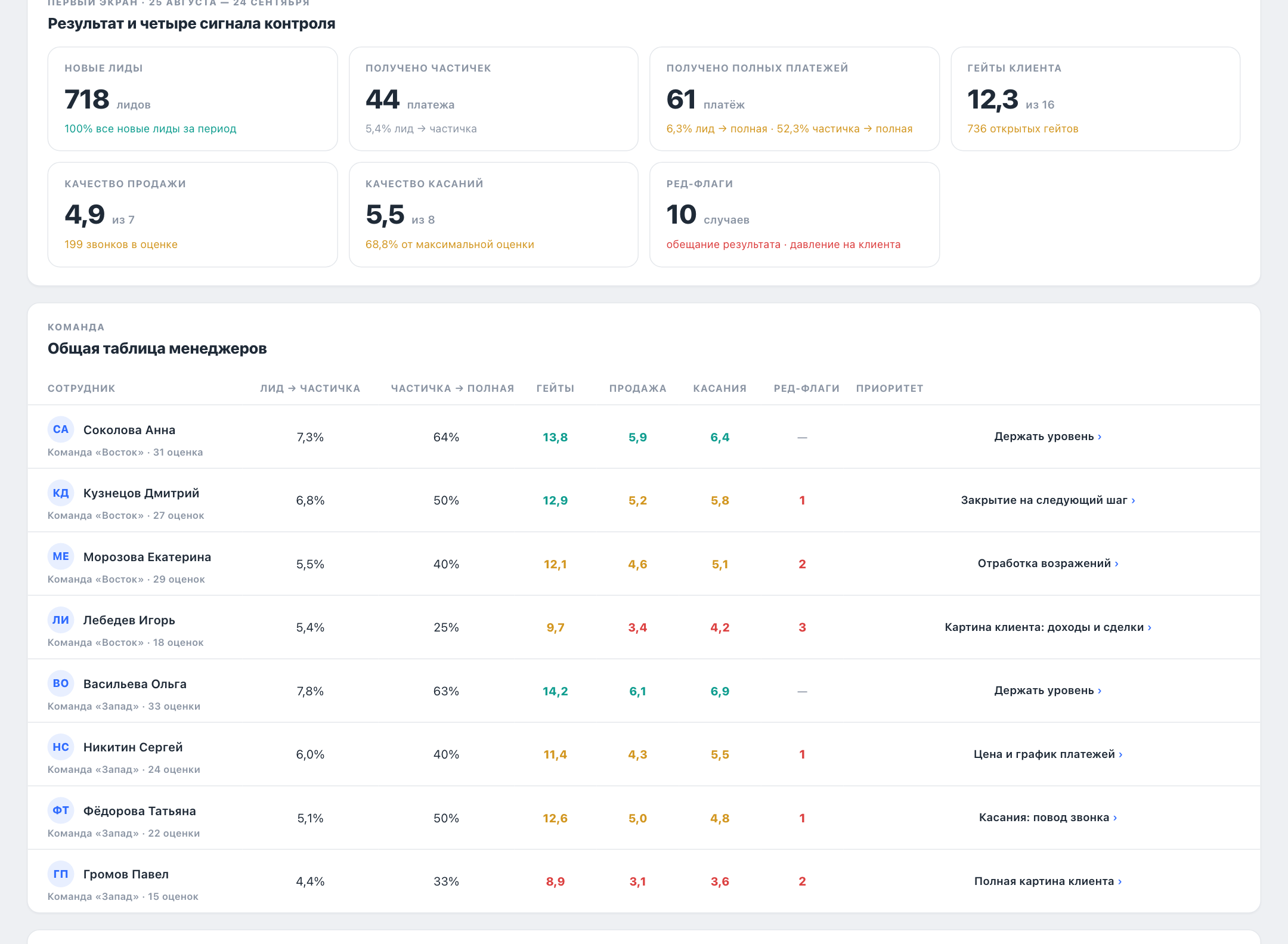Click 'Общая таблица менеджеров' heading
Viewport: 1288px width, 944px height.
tap(157, 348)
